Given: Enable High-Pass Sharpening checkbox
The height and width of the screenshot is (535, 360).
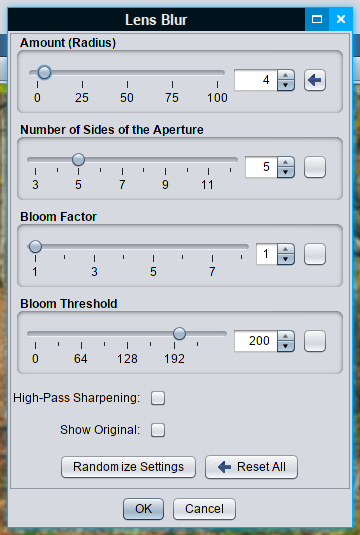Looking at the screenshot, I should pos(158,398).
